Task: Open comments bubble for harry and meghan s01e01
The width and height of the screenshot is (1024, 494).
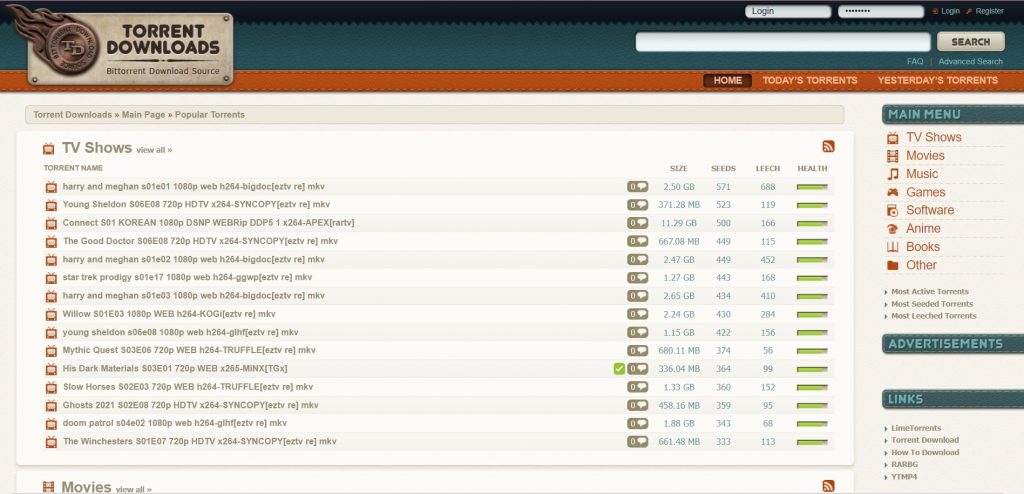Action: click(637, 187)
